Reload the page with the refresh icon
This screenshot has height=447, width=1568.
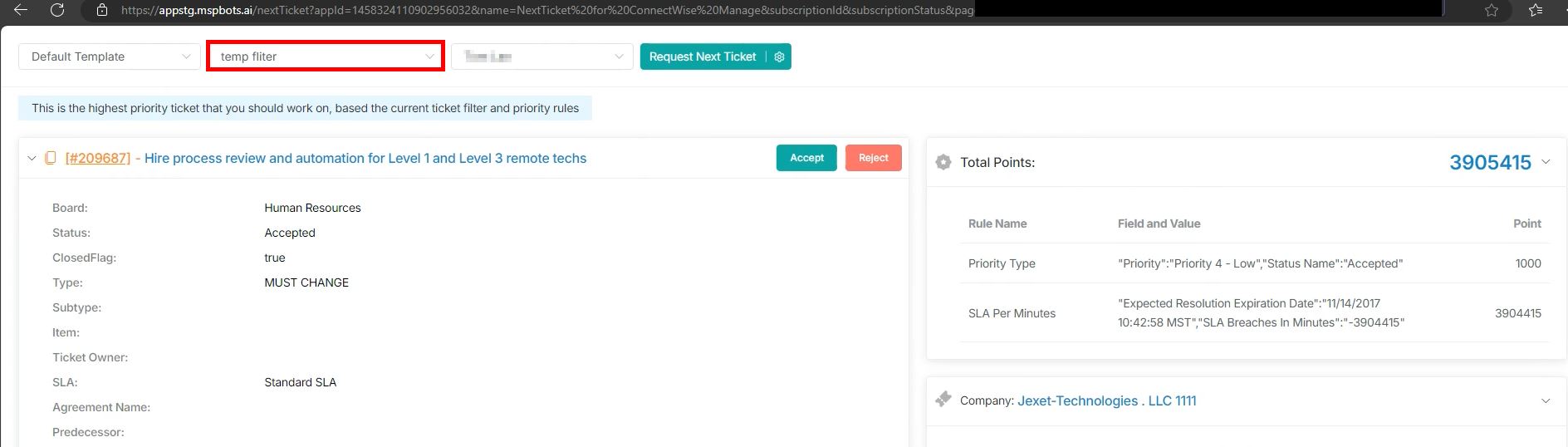click(57, 10)
